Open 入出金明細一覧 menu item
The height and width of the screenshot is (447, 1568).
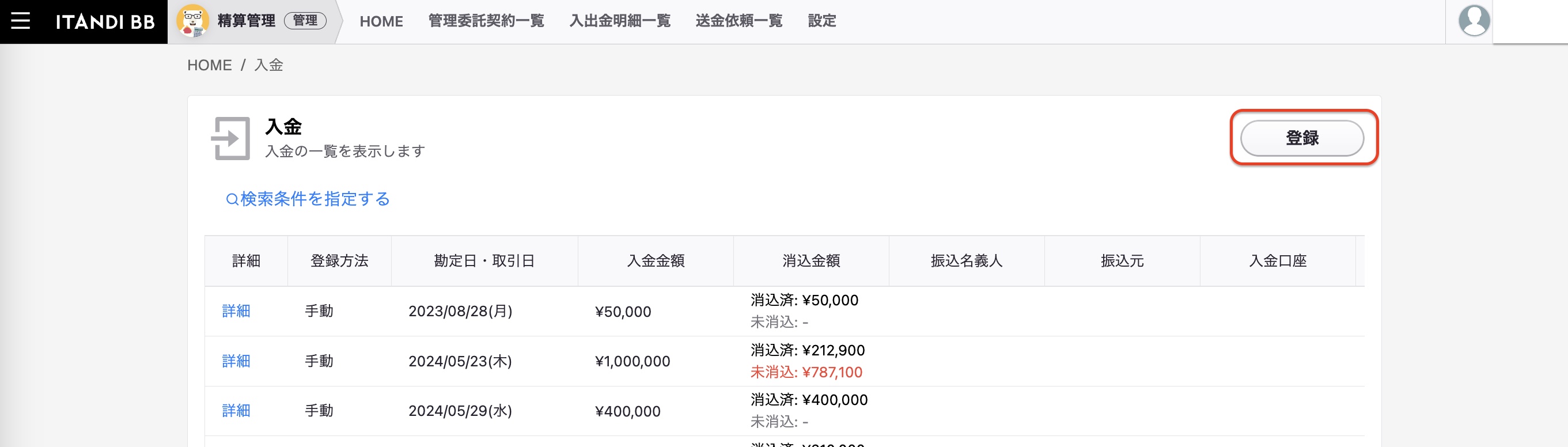(x=620, y=21)
